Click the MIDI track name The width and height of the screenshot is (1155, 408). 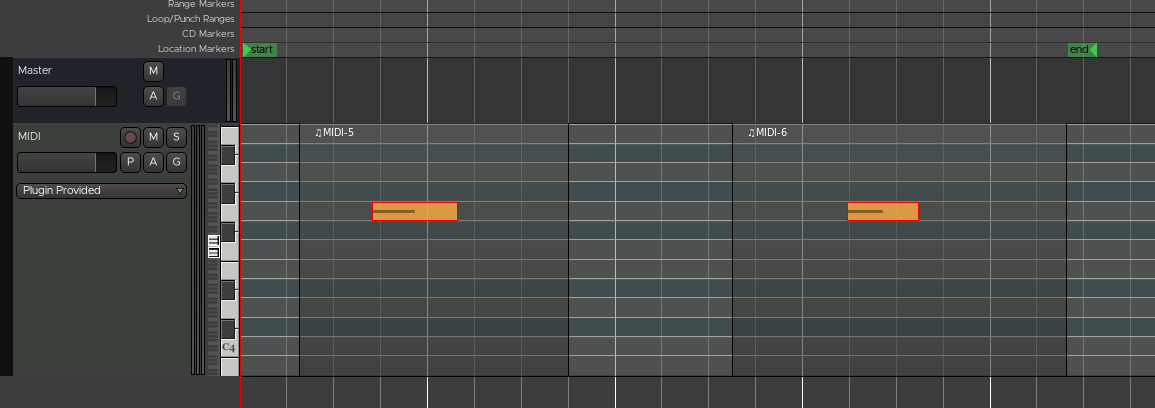(30, 136)
